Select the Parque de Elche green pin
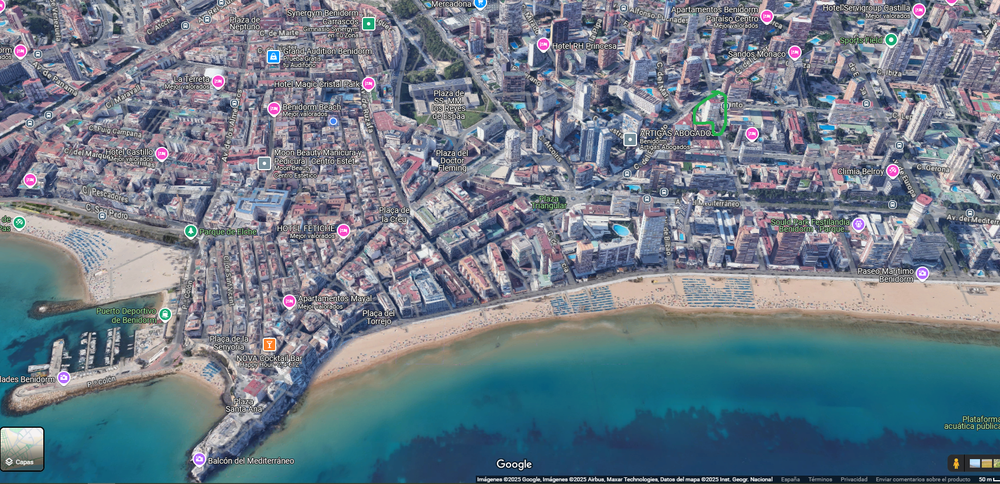The width and height of the screenshot is (1000, 484). [190, 232]
